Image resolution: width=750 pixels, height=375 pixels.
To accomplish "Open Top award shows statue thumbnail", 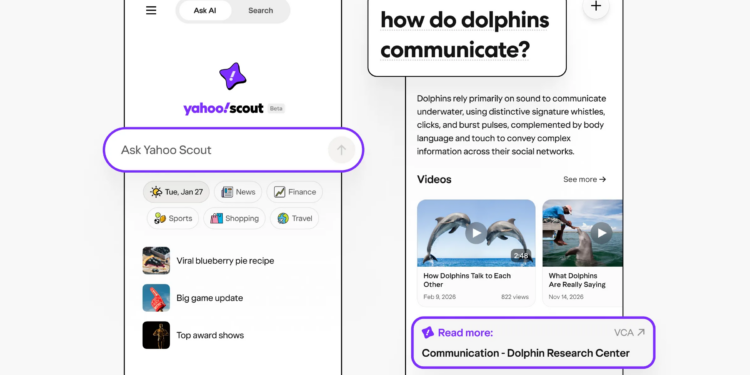I will (x=156, y=335).
